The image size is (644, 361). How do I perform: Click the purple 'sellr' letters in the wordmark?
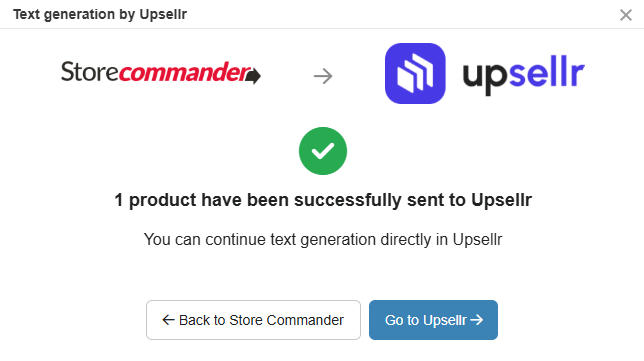547,71
